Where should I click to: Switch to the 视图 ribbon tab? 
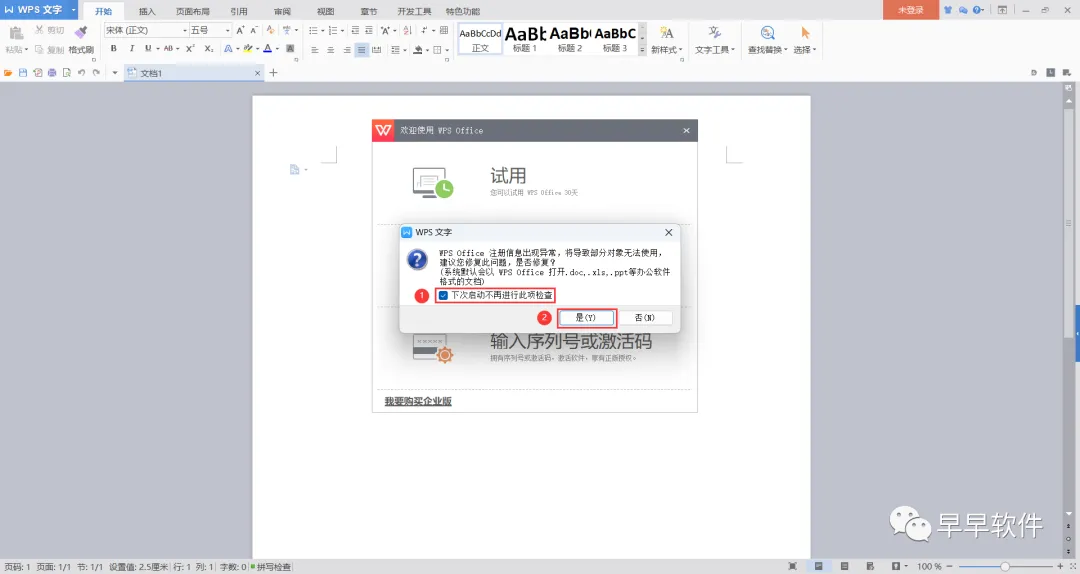pos(325,11)
